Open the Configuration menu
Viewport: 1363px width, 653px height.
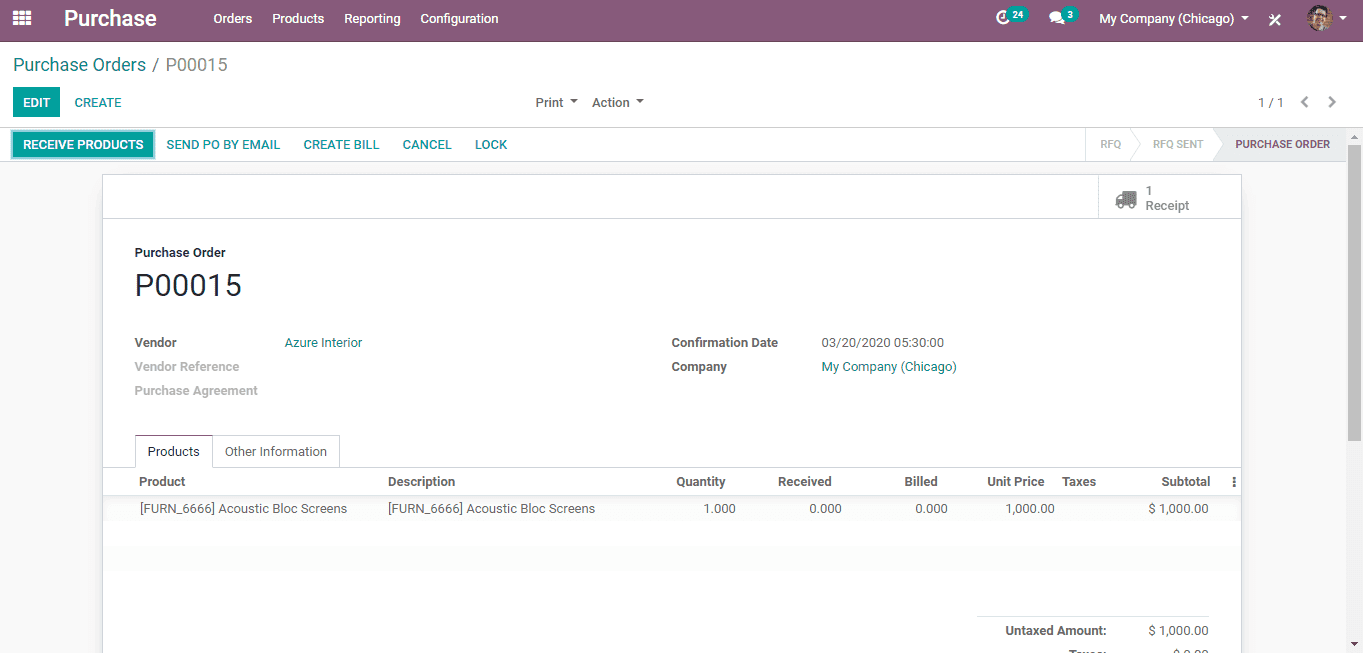tap(459, 18)
